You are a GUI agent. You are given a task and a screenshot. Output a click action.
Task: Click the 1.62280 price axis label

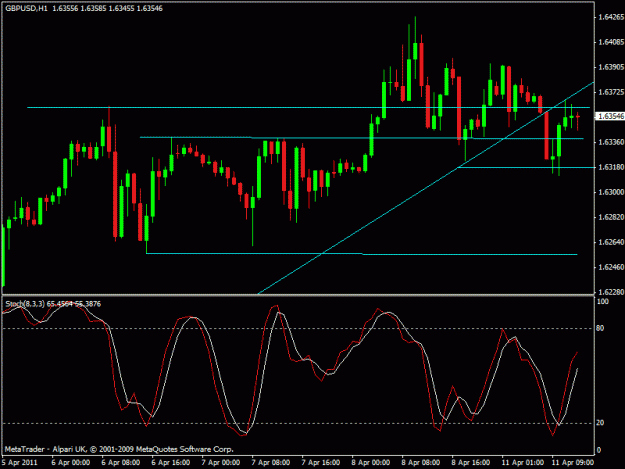point(611,292)
